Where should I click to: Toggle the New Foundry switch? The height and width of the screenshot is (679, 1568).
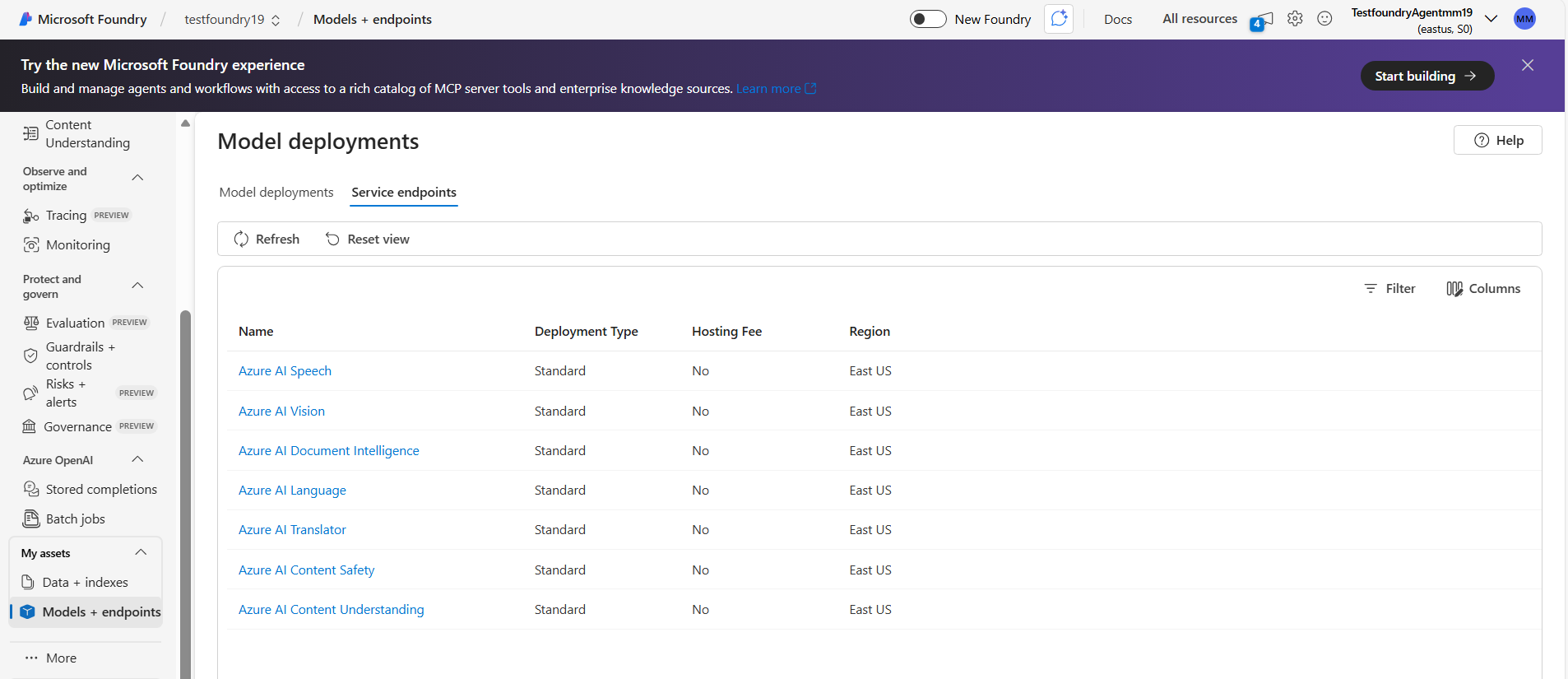point(928,19)
